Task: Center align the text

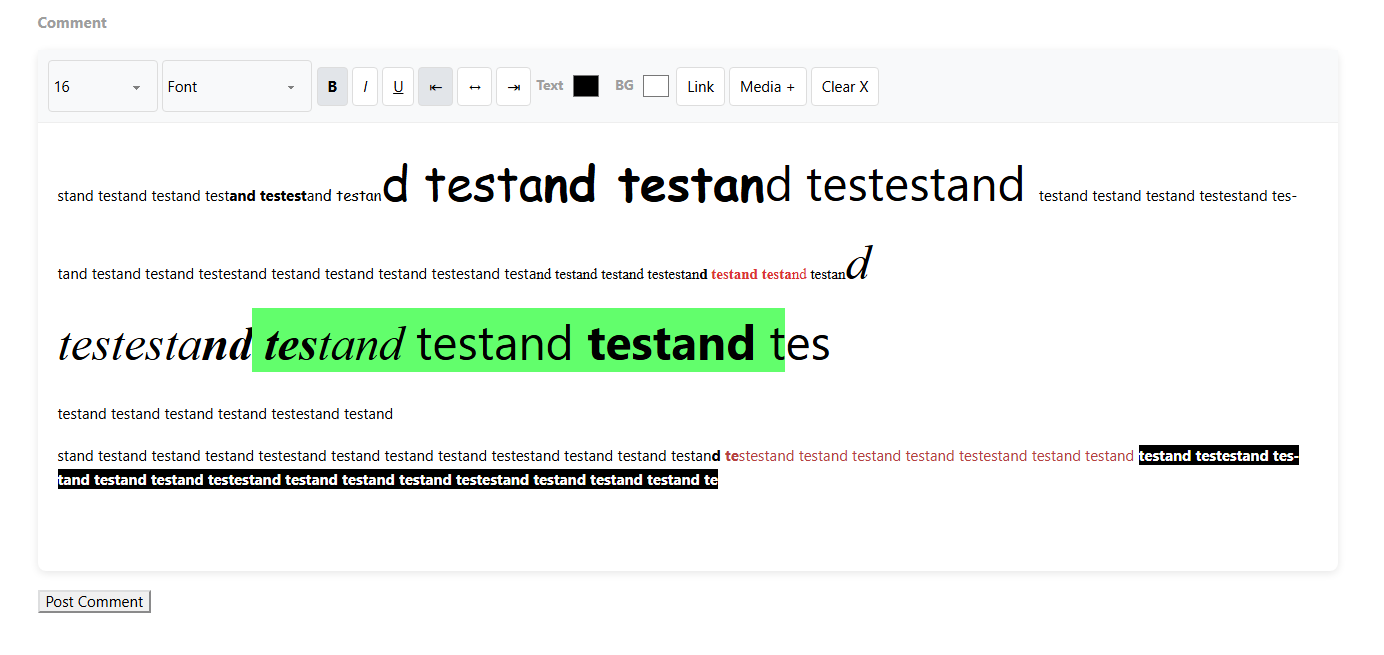Action: pos(474,87)
